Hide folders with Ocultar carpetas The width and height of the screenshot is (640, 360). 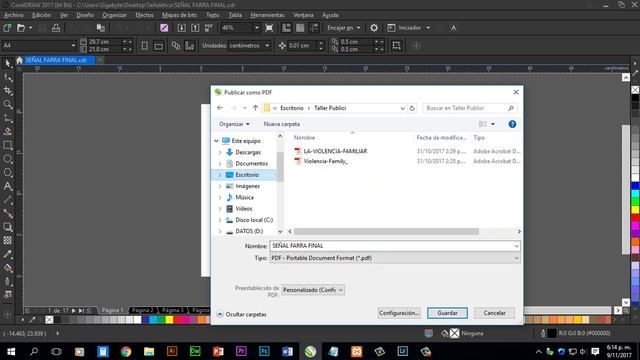pos(242,314)
